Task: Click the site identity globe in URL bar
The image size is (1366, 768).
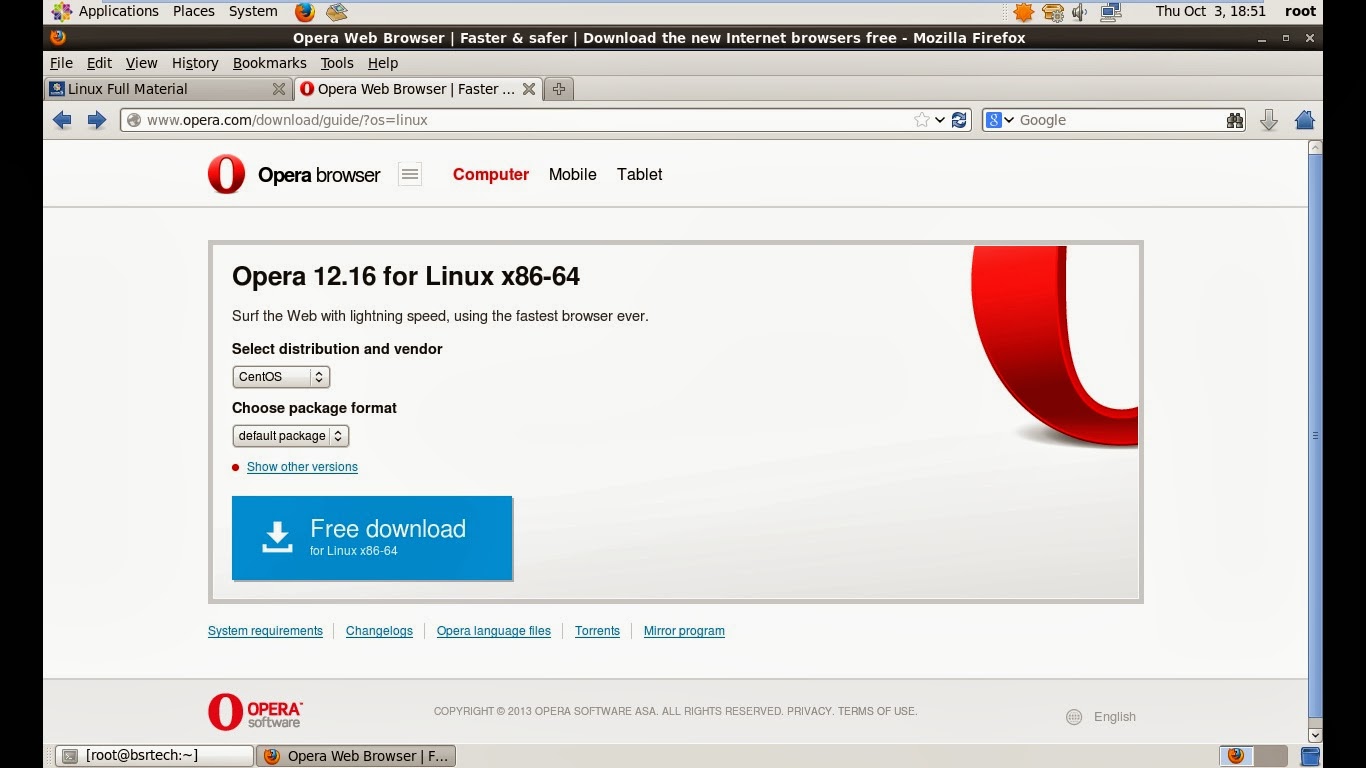Action: coord(134,120)
